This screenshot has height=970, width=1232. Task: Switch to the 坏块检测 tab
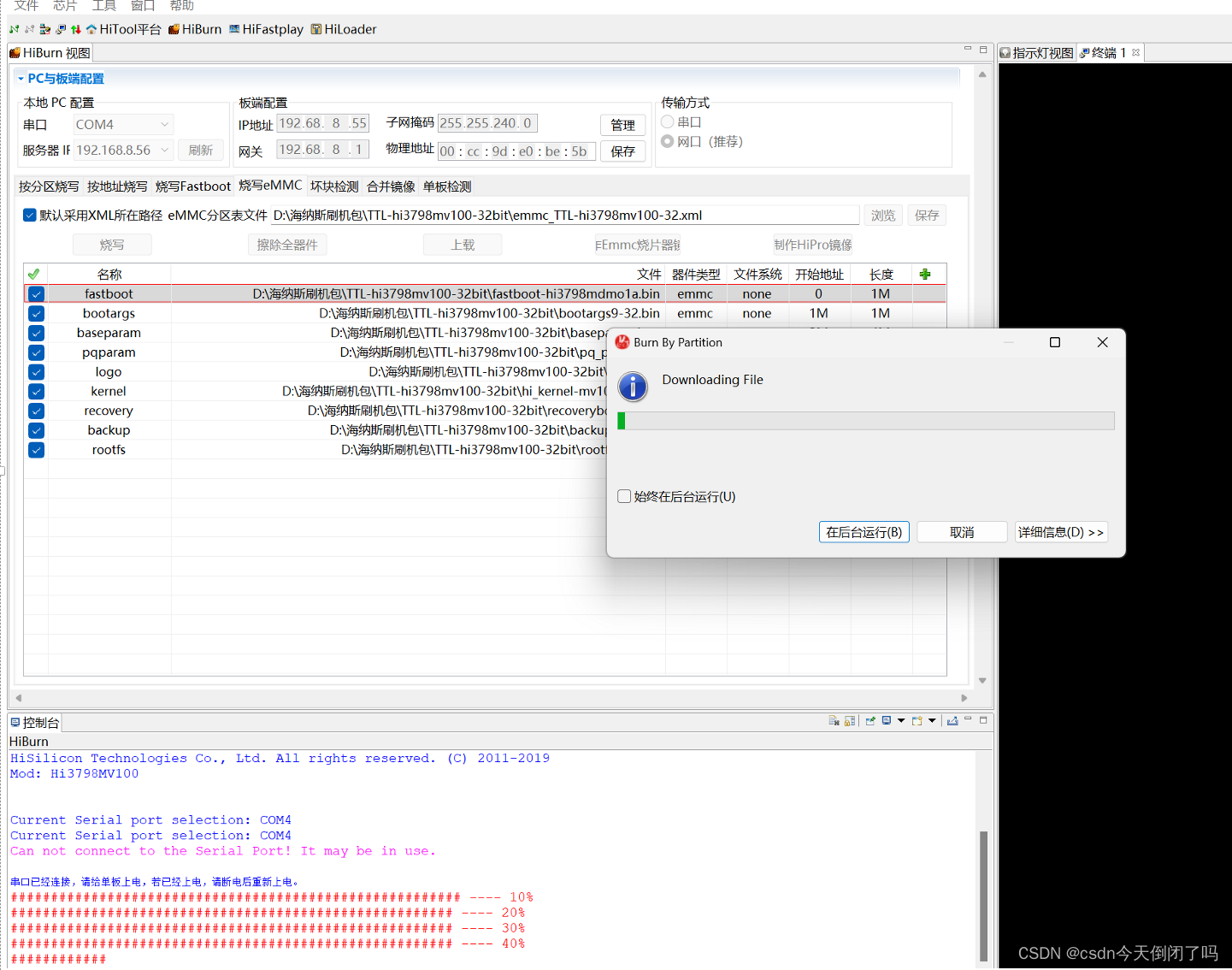tap(334, 186)
